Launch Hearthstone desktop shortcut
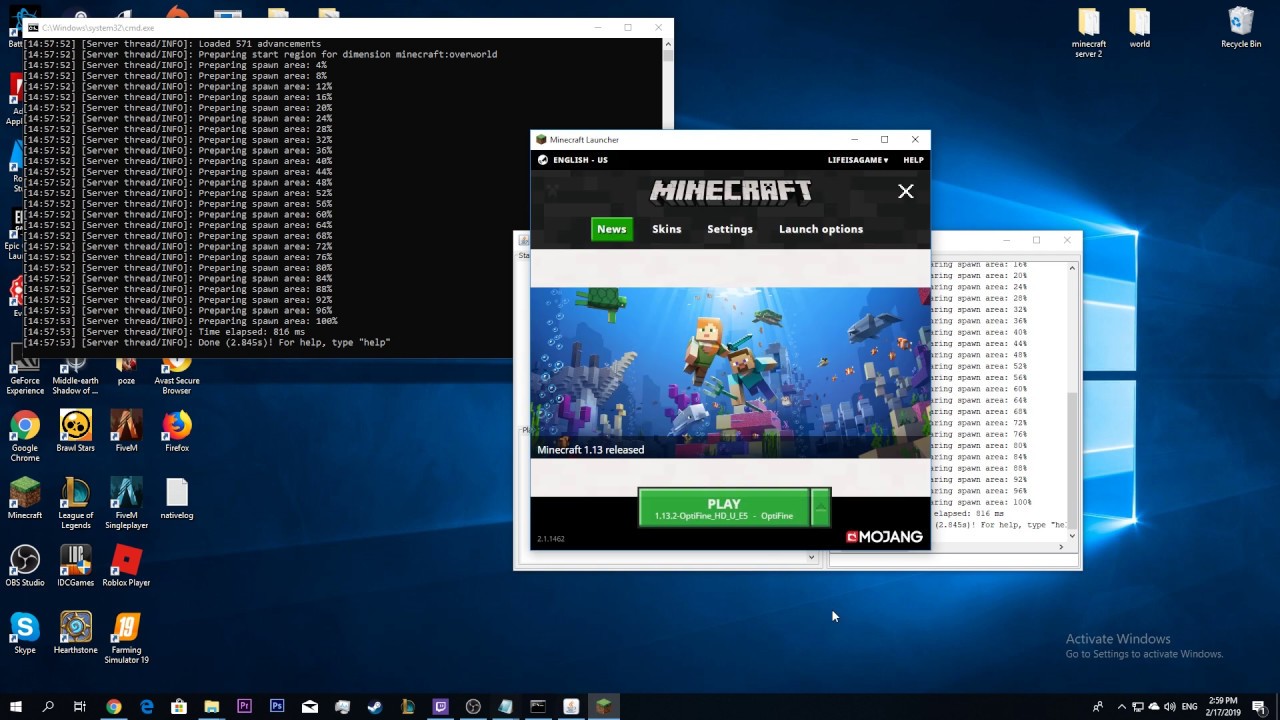Image resolution: width=1280 pixels, height=720 pixels. [75, 632]
